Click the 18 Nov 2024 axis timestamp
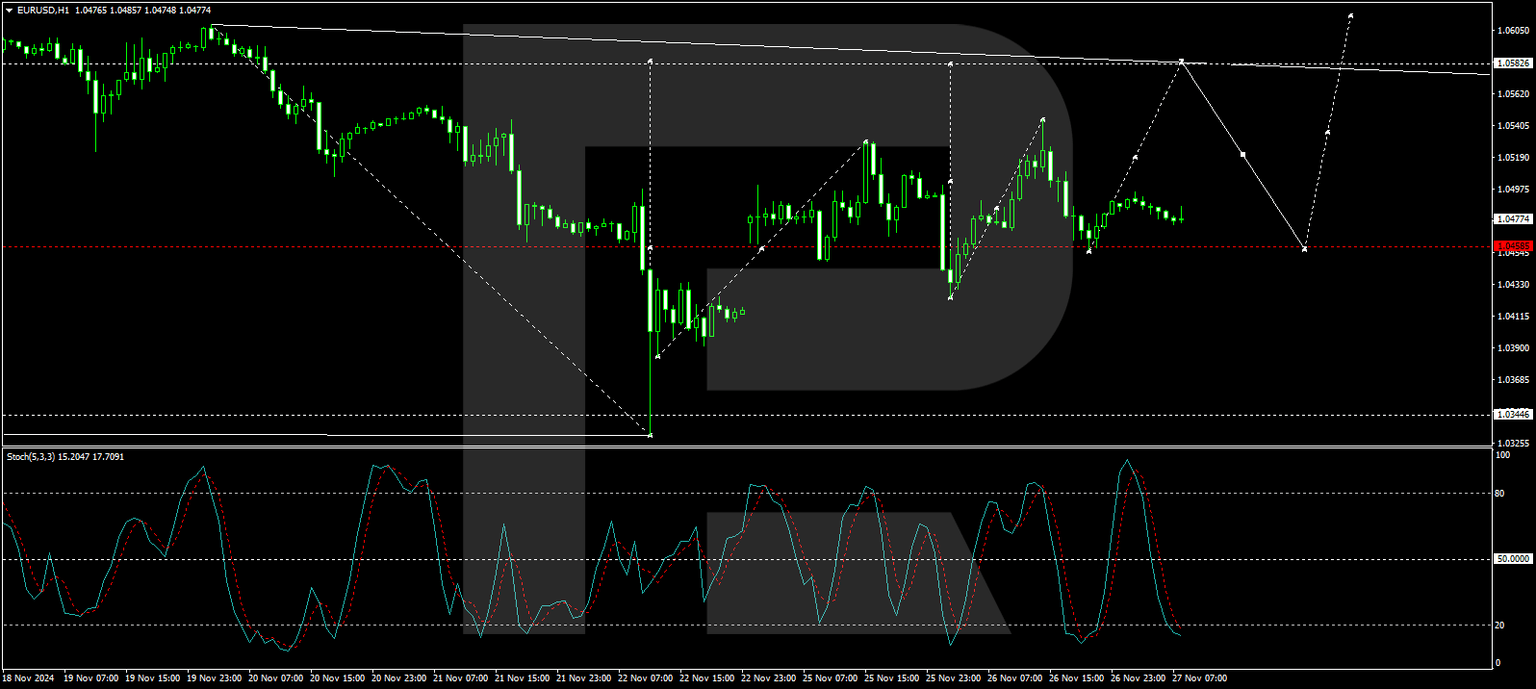Image resolution: width=1536 pixels, height=689 pixels. pyautogui.click(x=30, y=678)
